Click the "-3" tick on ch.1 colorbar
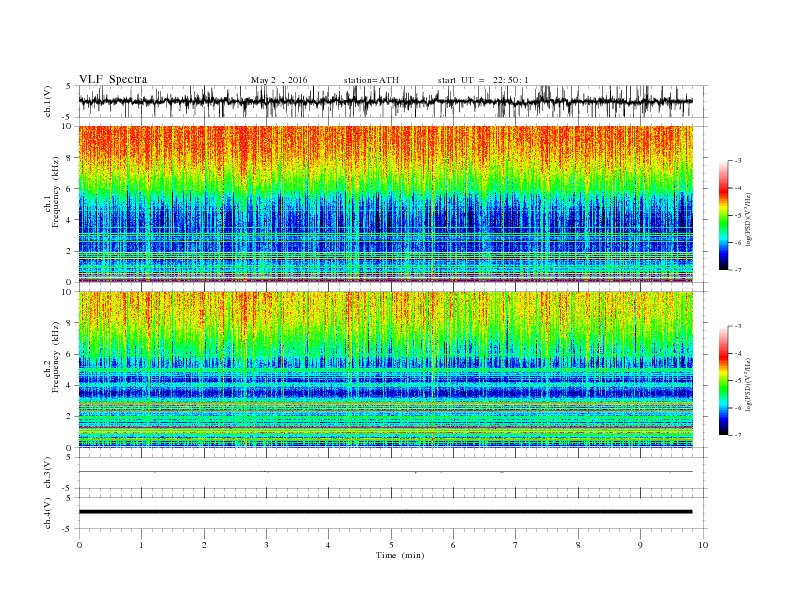 point(737,161)
